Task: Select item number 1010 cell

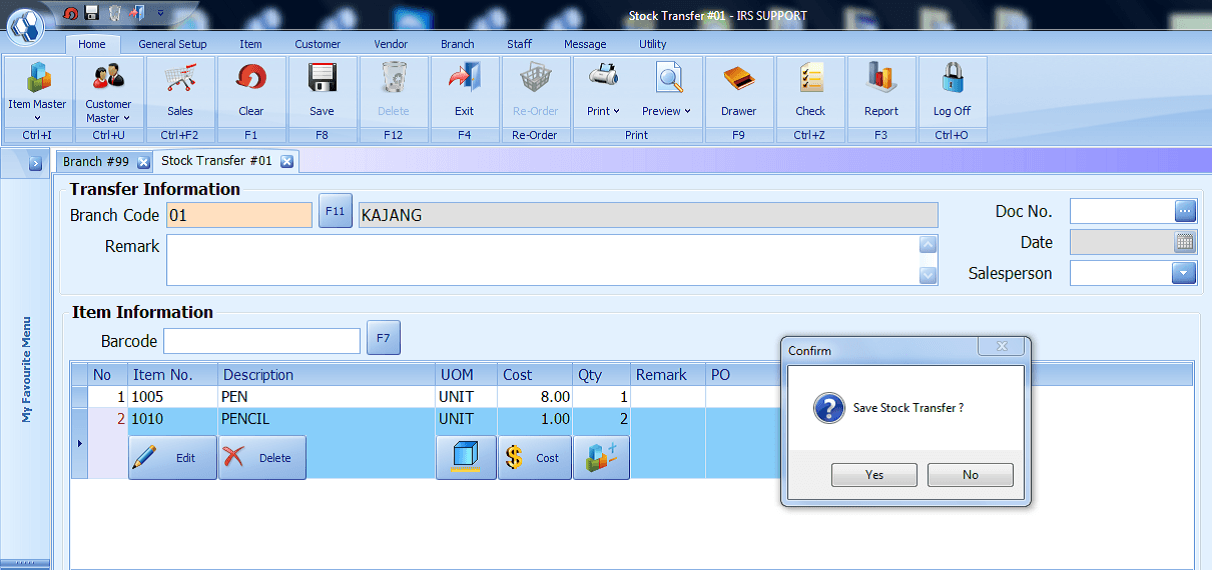Action: click(x=173, y=419)
